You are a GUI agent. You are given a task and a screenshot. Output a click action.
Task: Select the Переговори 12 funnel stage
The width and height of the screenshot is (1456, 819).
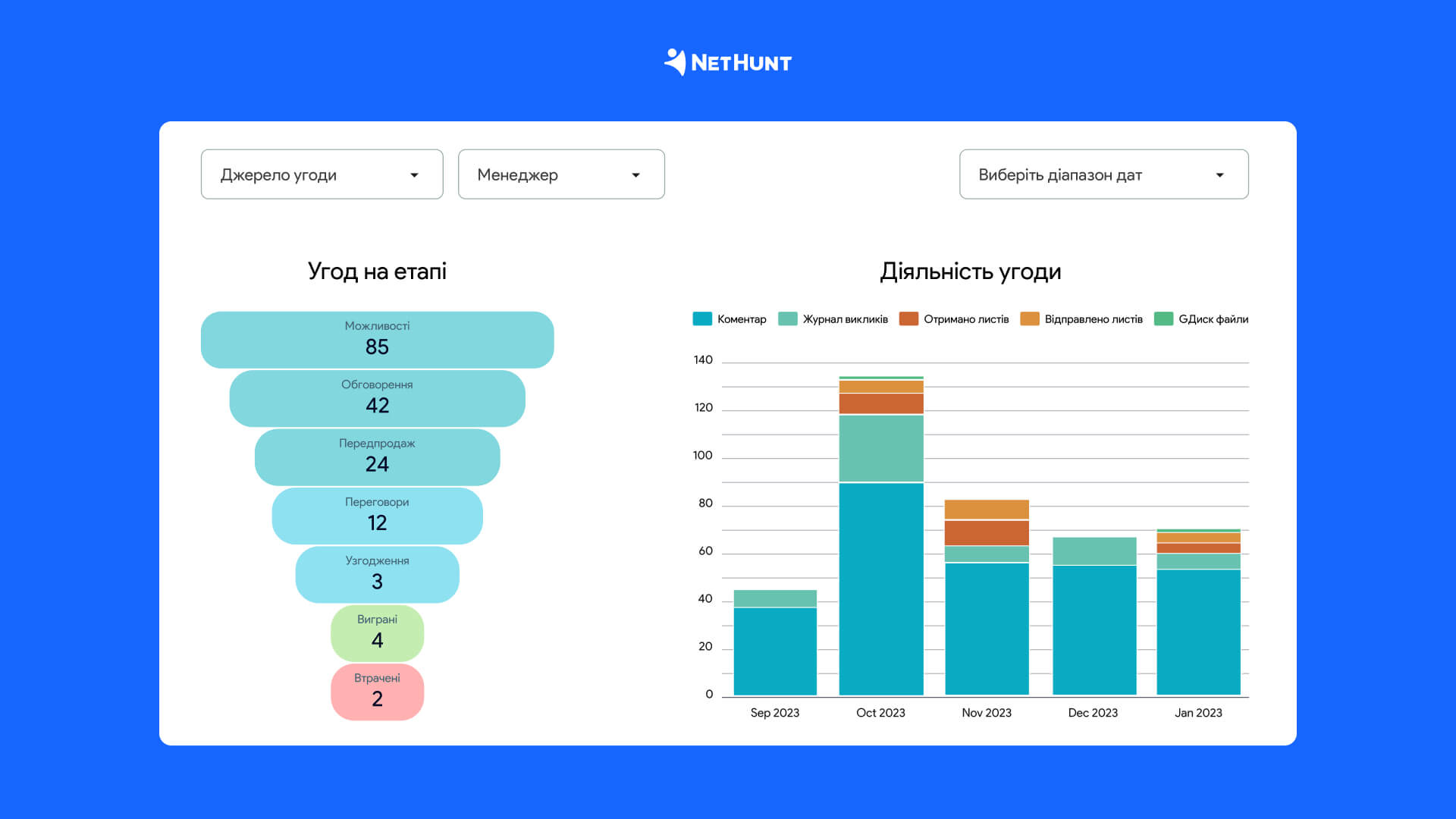377,516
